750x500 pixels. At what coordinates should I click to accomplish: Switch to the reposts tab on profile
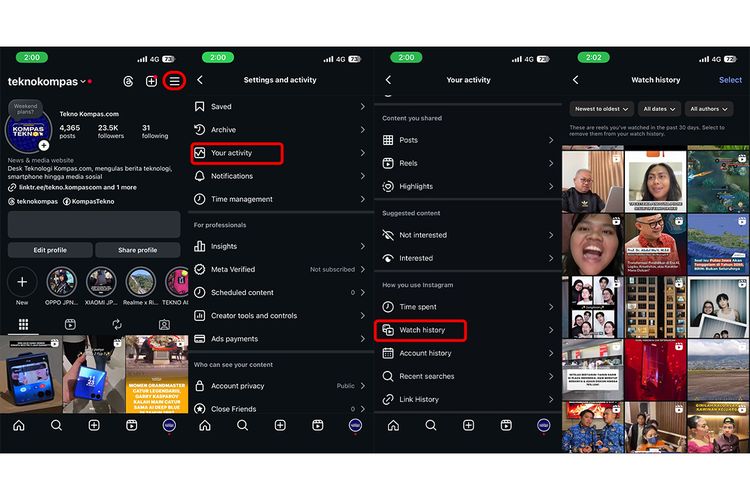pos(117,324)
